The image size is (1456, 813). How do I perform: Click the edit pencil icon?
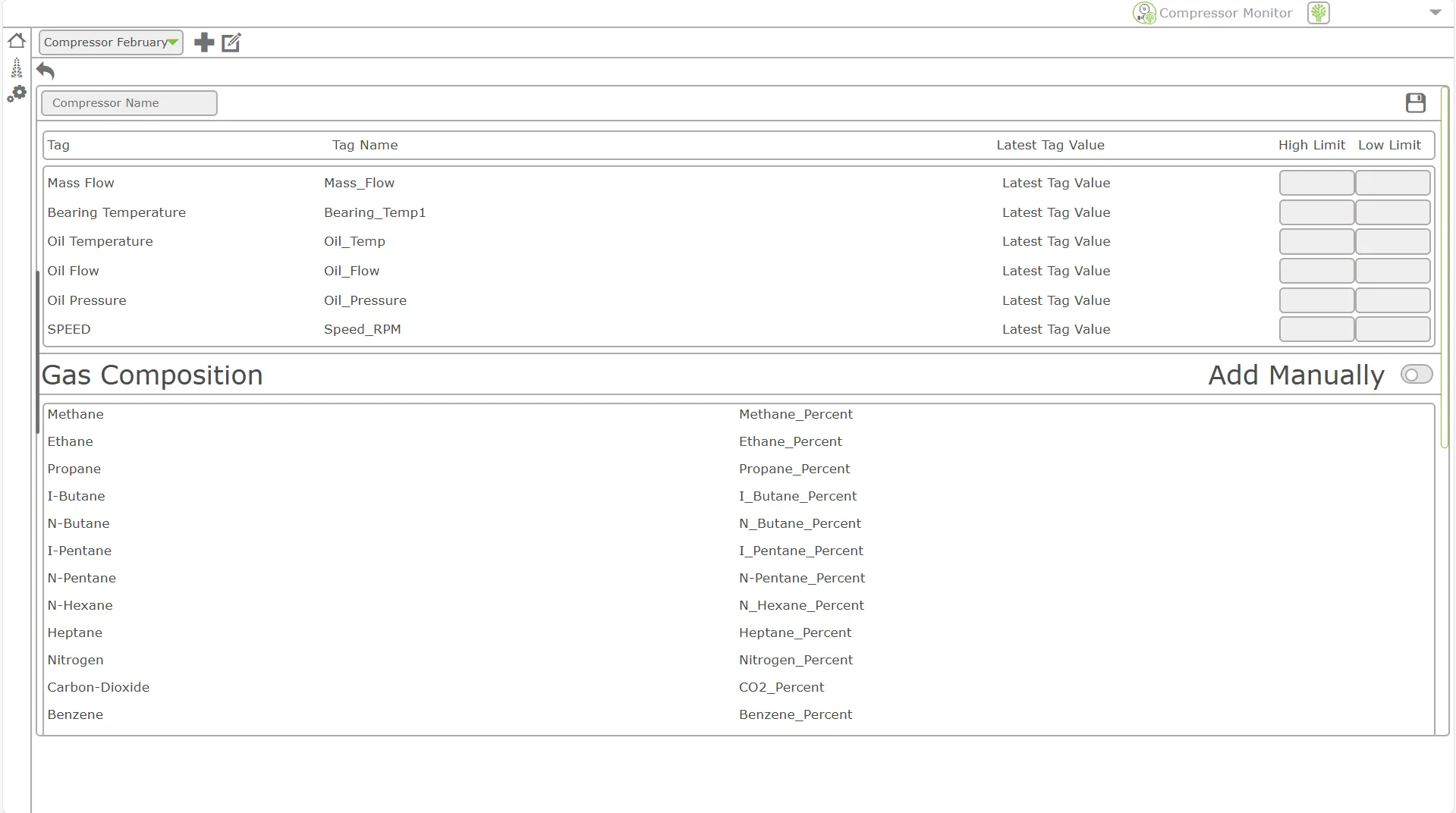click(x=231, y=42)
